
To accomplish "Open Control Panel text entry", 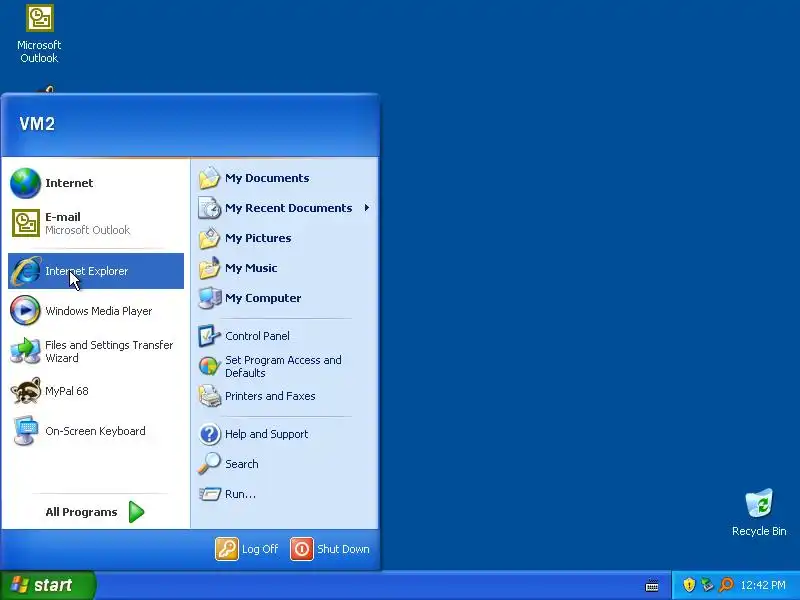I will tap(257, 336).
